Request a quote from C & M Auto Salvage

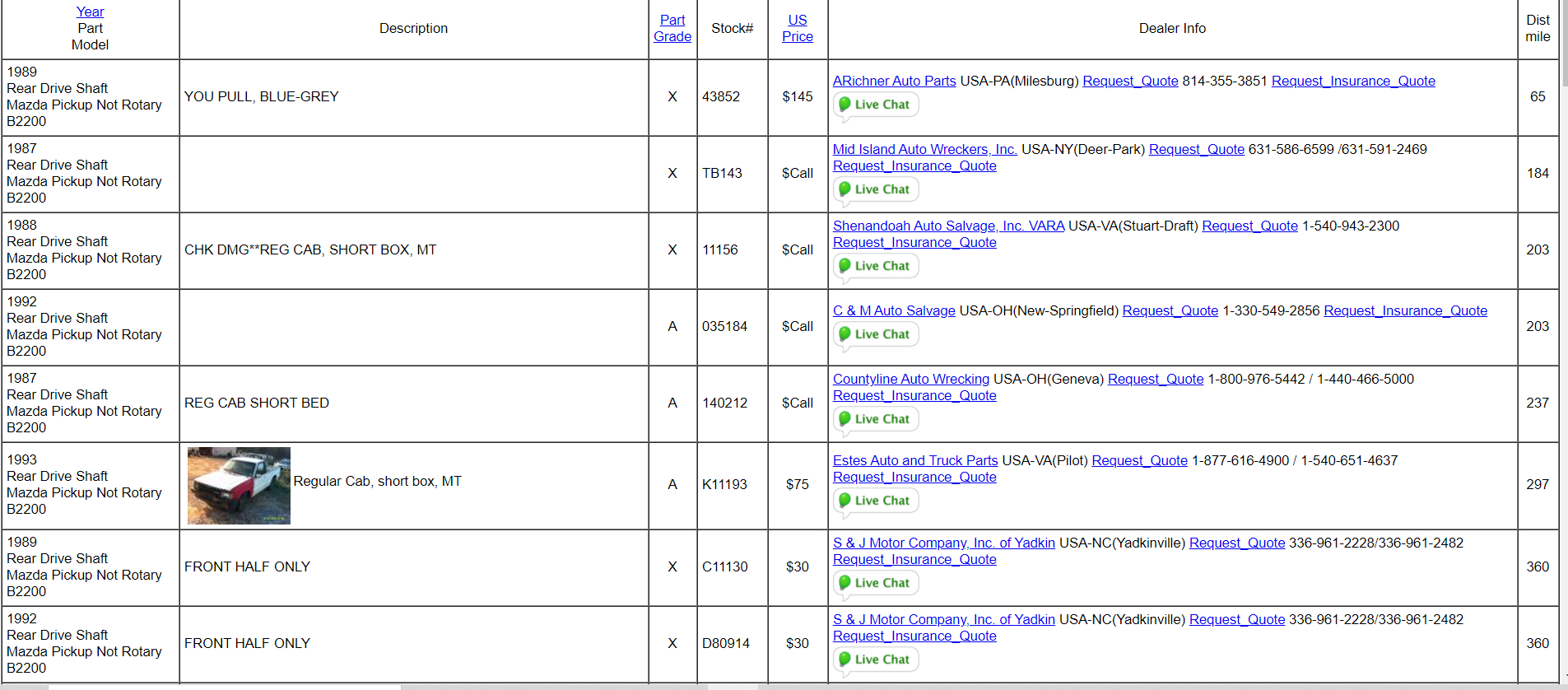coord(1170,310)
